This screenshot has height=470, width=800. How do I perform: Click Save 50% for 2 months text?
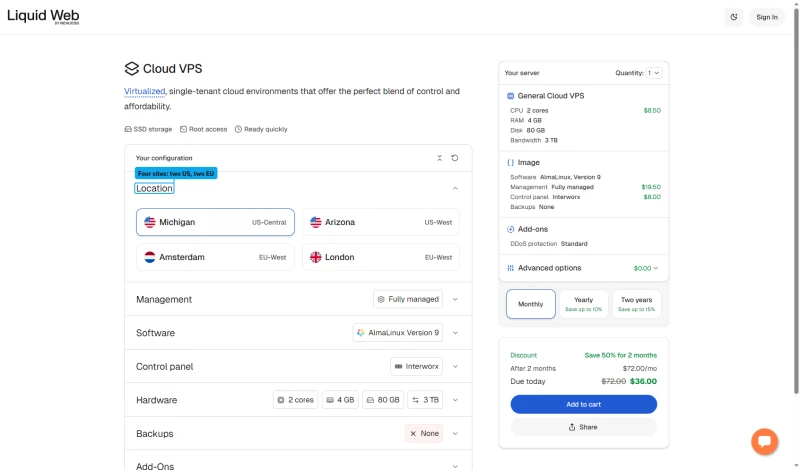click(620, 356)
